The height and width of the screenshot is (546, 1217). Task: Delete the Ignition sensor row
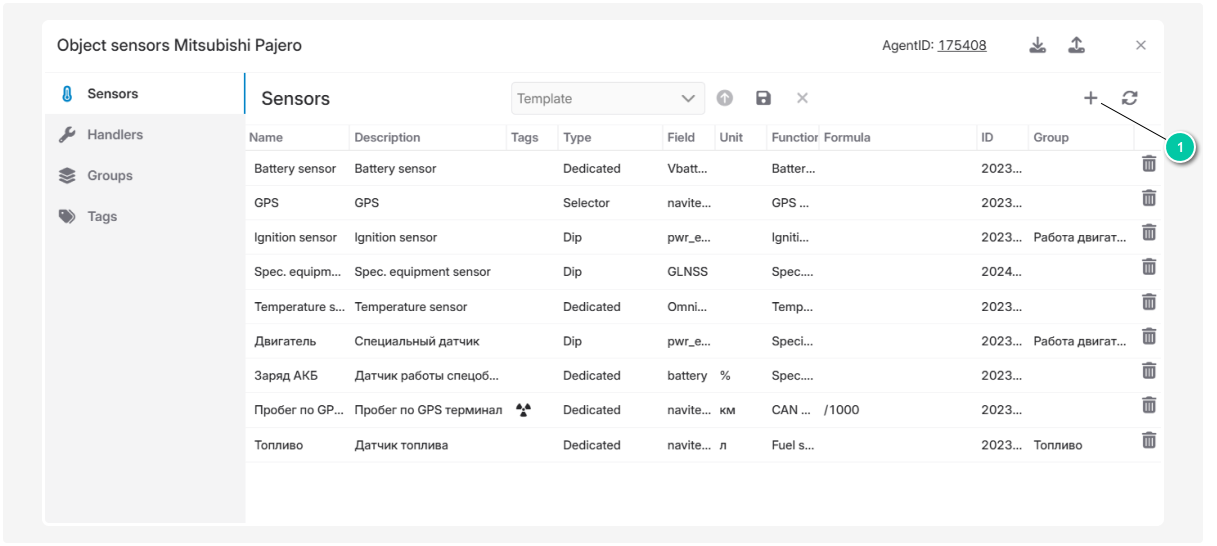click(1149, 233)
